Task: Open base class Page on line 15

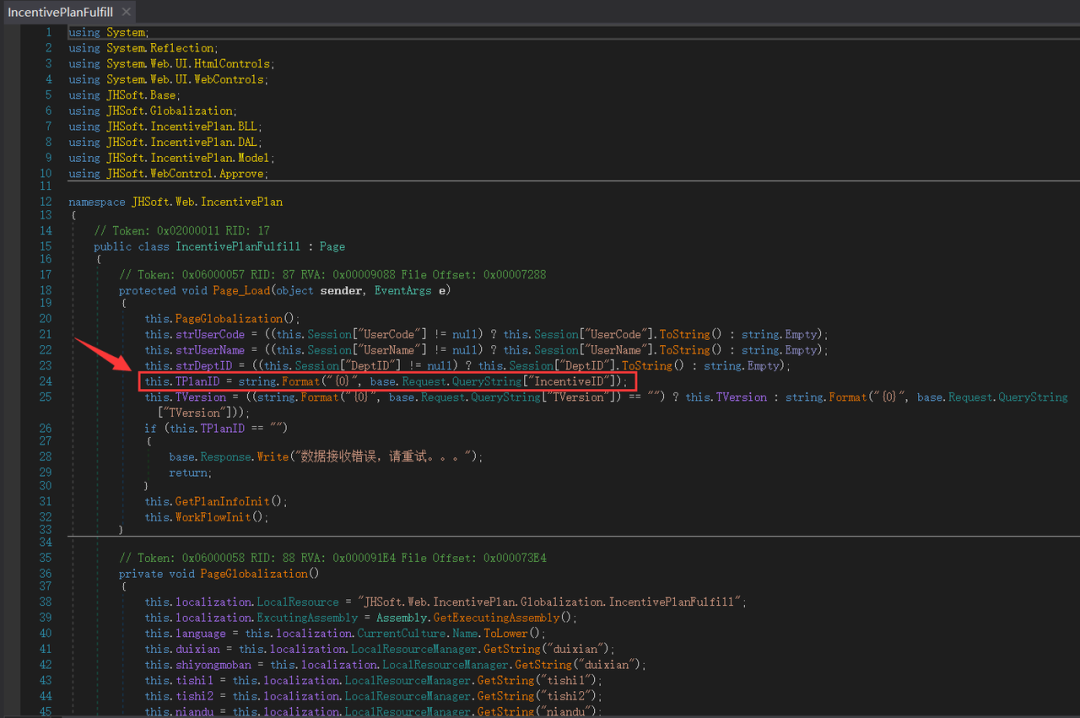Action: [x=332, y=247]
